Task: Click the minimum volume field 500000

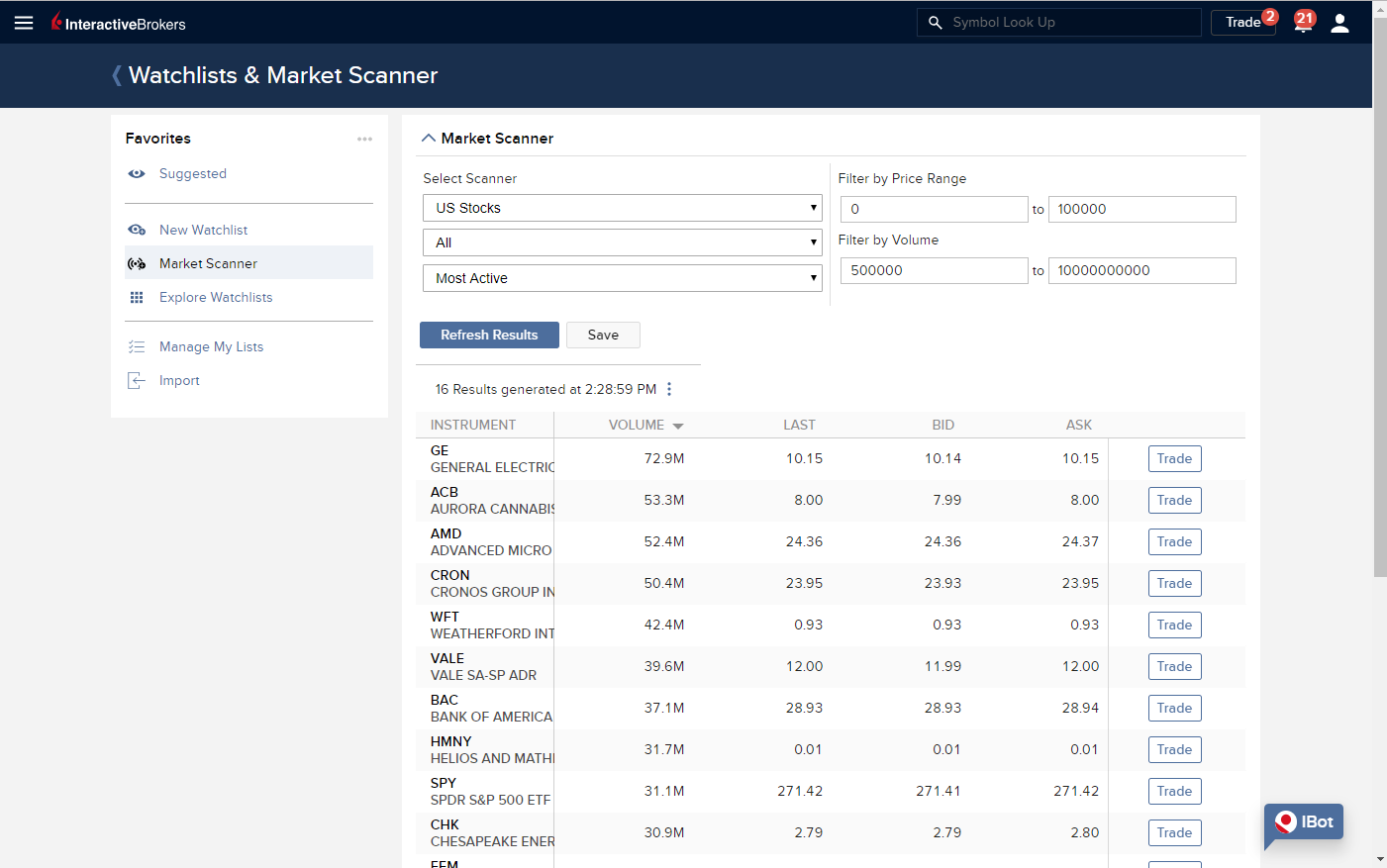Action: [x=934, y=270]
